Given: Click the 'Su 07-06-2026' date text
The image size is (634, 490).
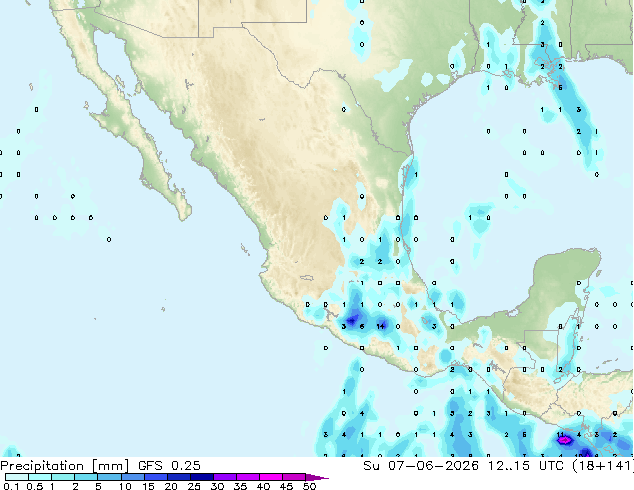Looking at the screenshot, I should point(421,466).
